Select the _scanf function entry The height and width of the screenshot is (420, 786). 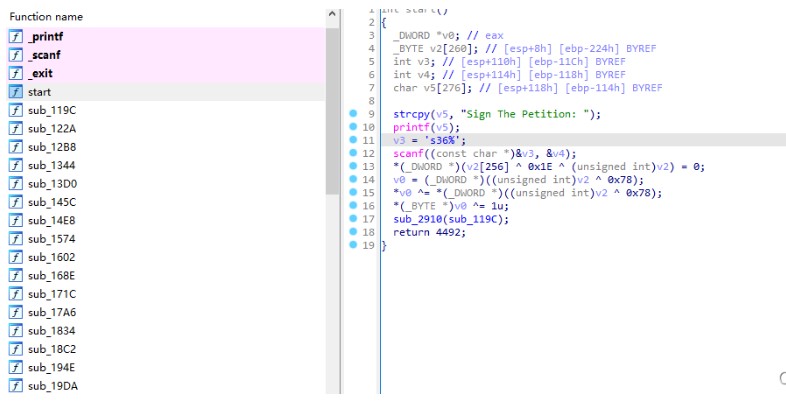point(166,55)
